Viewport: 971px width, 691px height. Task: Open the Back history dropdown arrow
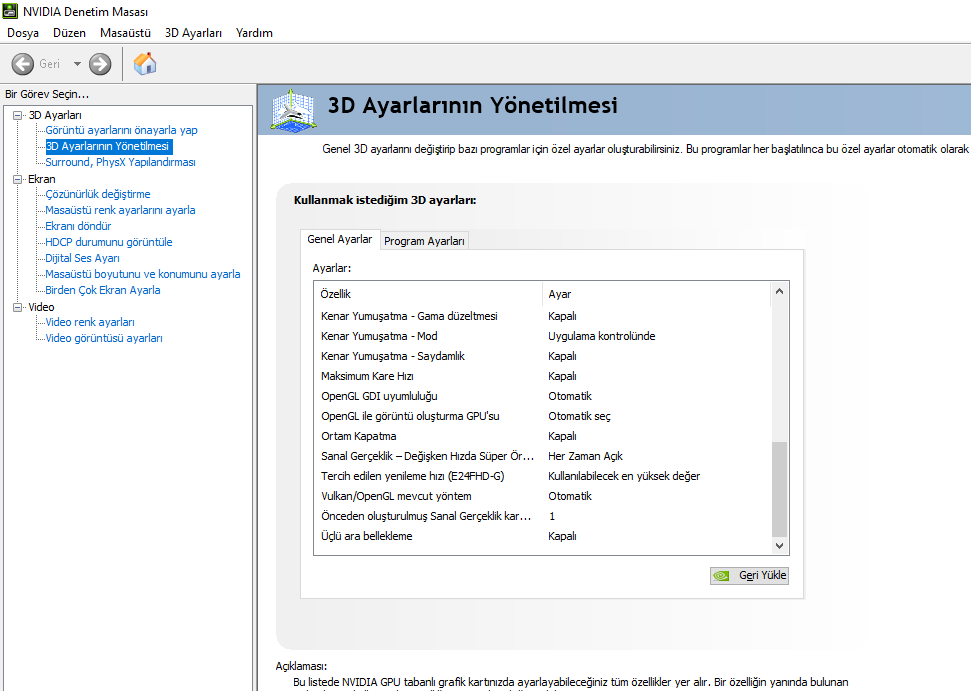coord(77,64)
